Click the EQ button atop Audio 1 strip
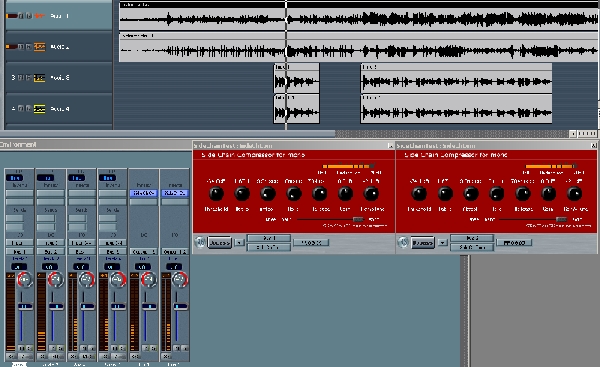600x367 pixels. [x=15, y=178]
